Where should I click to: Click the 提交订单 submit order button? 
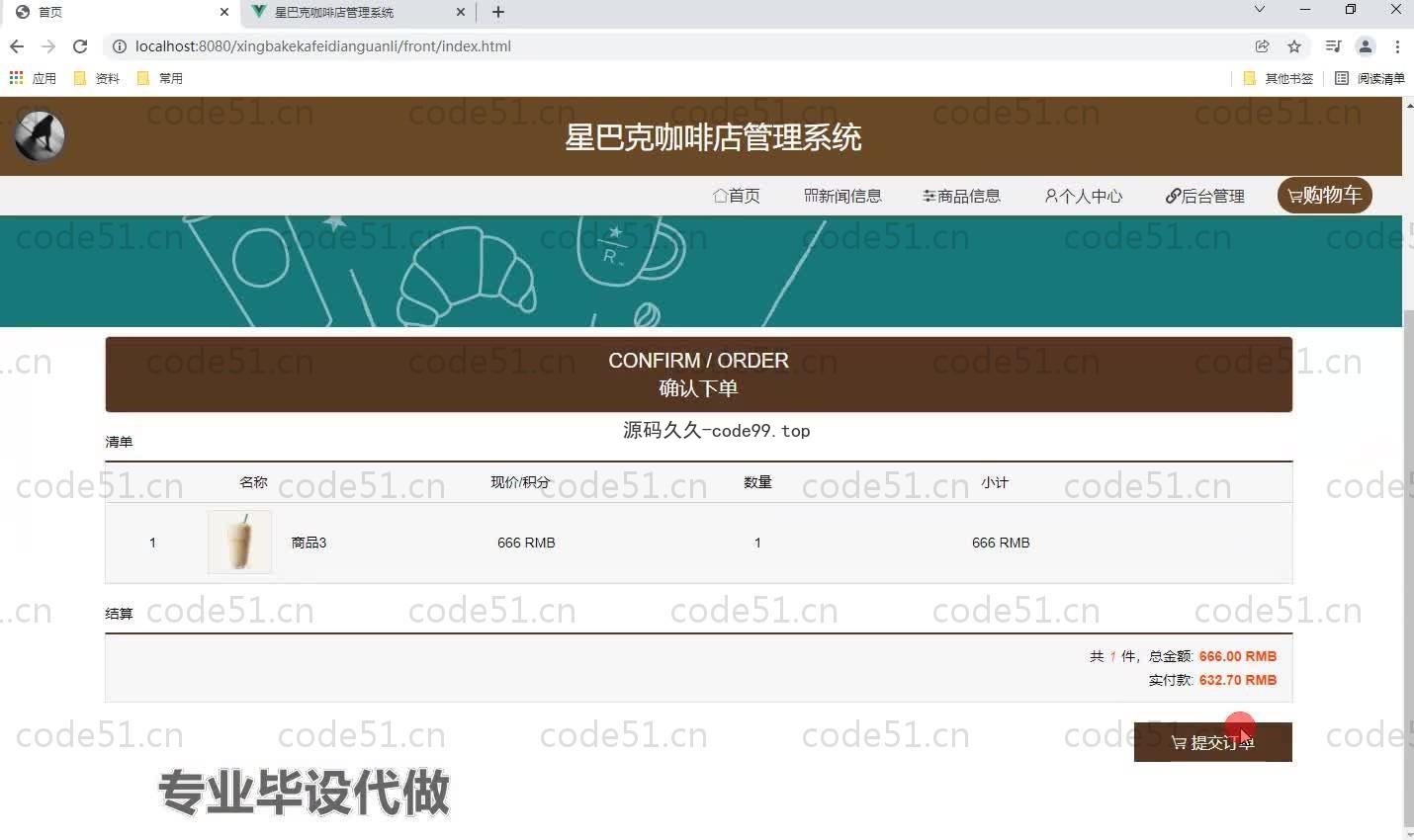click(x=1213, y=742)
